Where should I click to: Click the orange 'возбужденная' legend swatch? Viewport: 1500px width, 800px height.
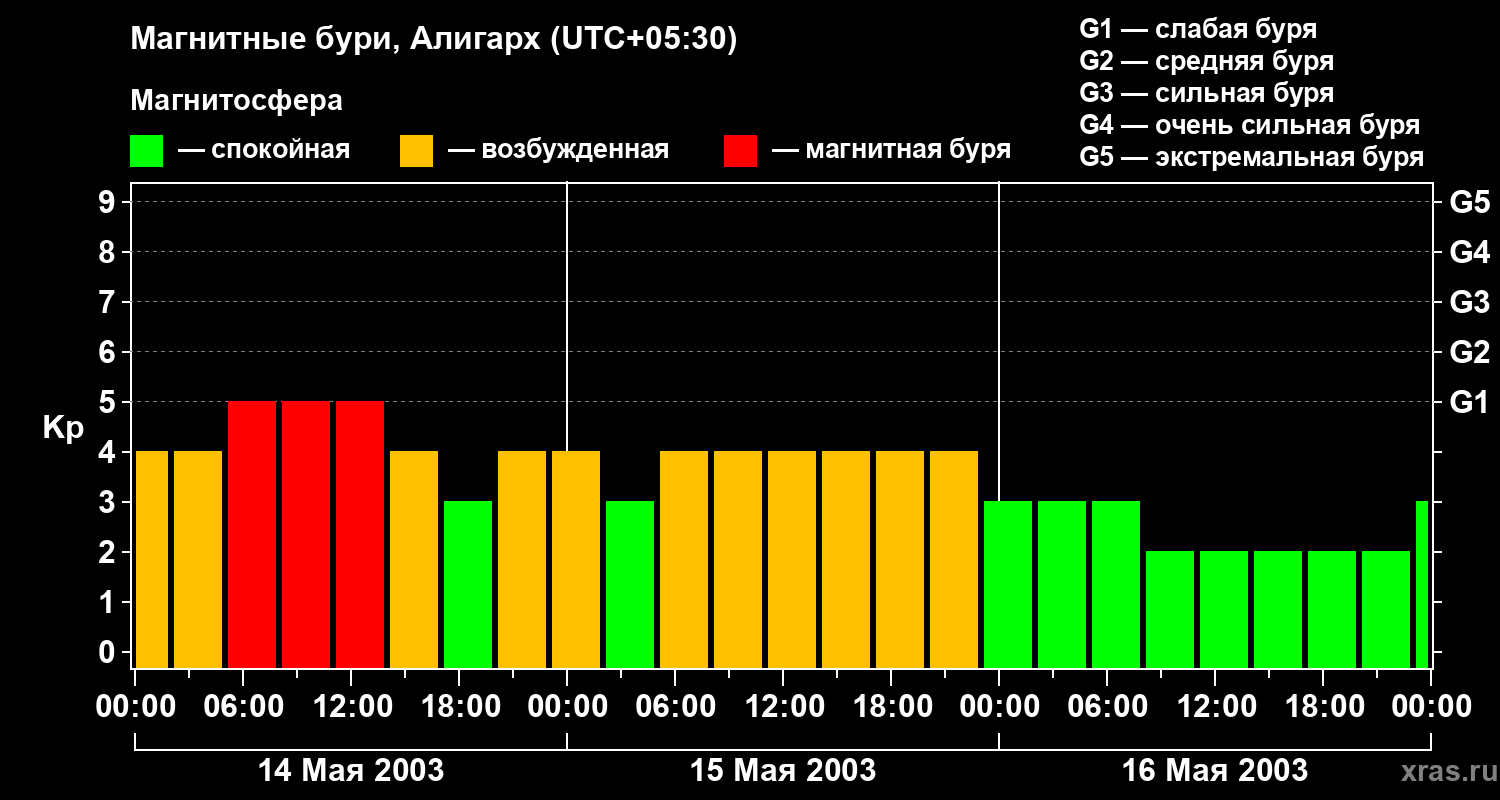tap(416, 151)
